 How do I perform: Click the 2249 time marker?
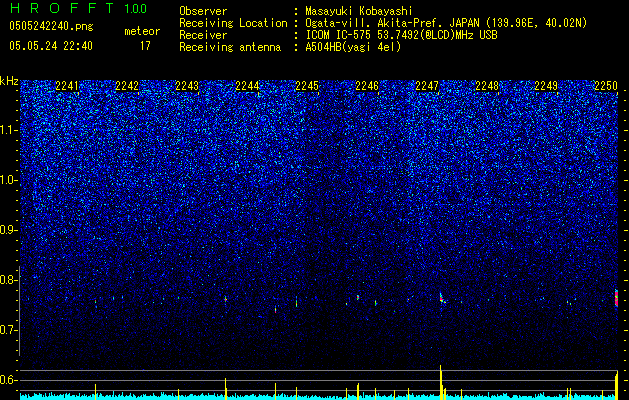pos(546,85)
